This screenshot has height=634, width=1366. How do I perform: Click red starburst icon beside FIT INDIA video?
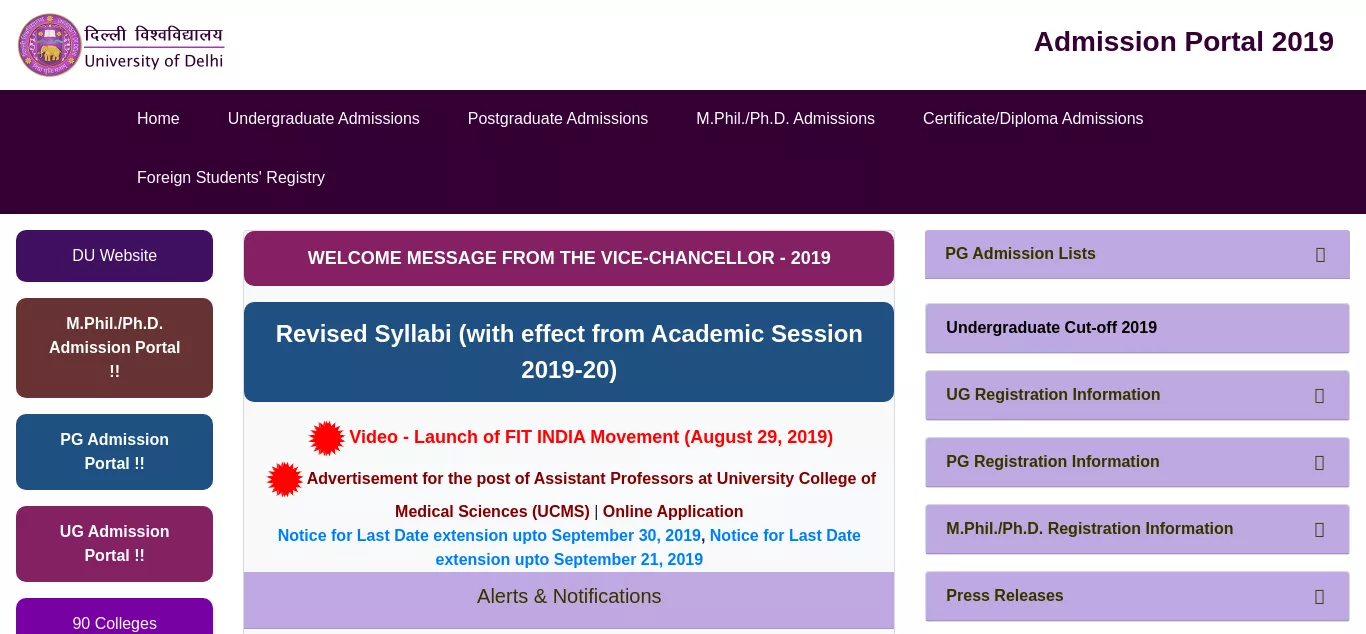(x=327, y=438)
